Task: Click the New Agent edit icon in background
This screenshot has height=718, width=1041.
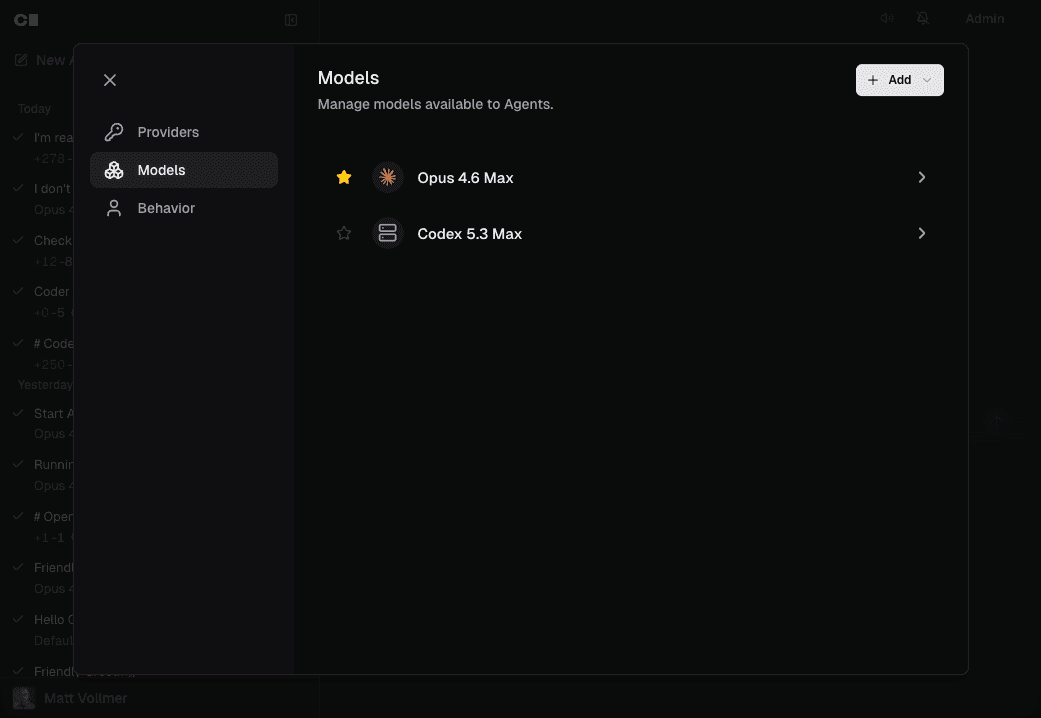Action: point(21,60)
